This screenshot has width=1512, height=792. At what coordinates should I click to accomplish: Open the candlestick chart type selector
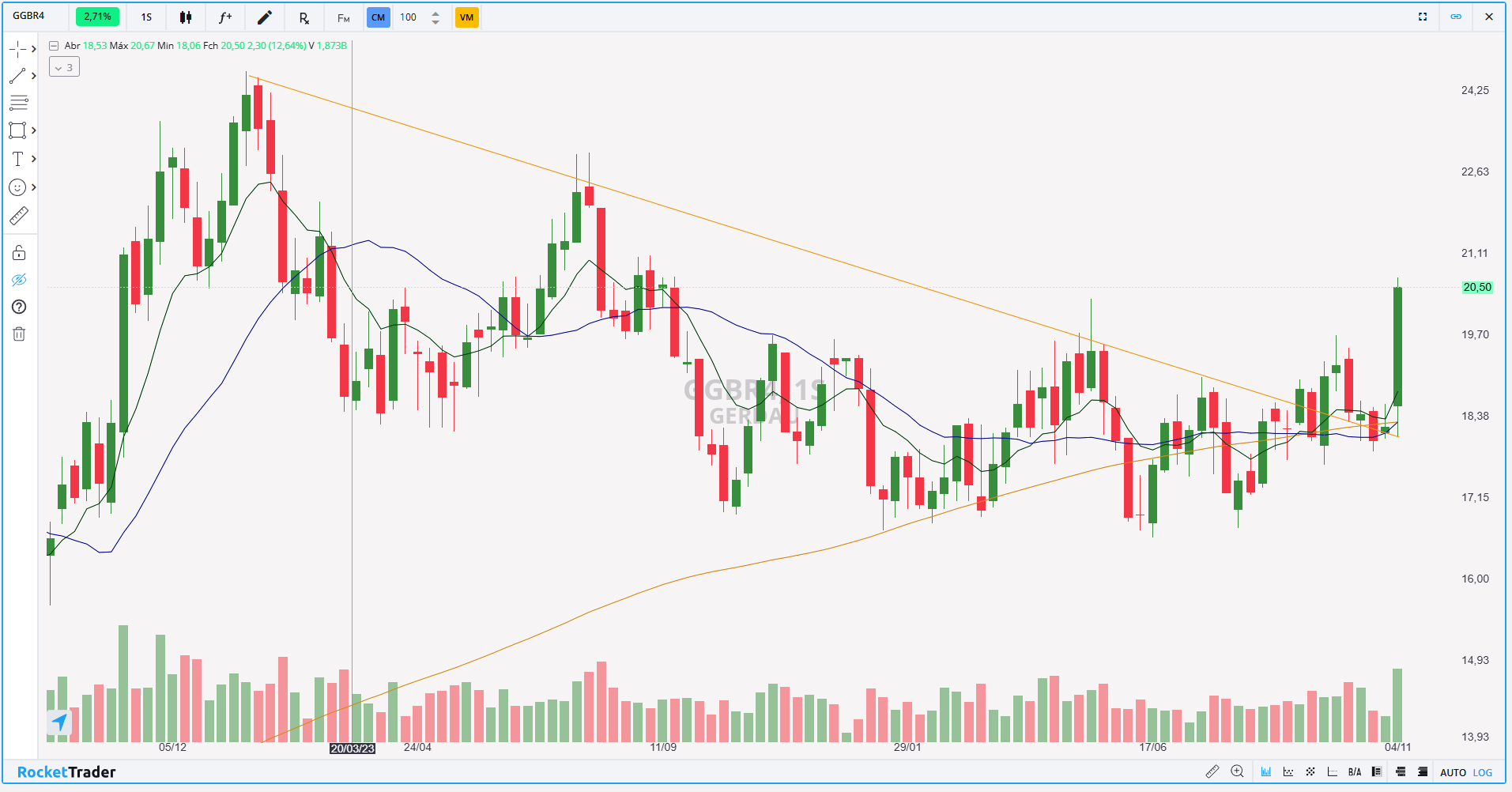tap(186, 17)
